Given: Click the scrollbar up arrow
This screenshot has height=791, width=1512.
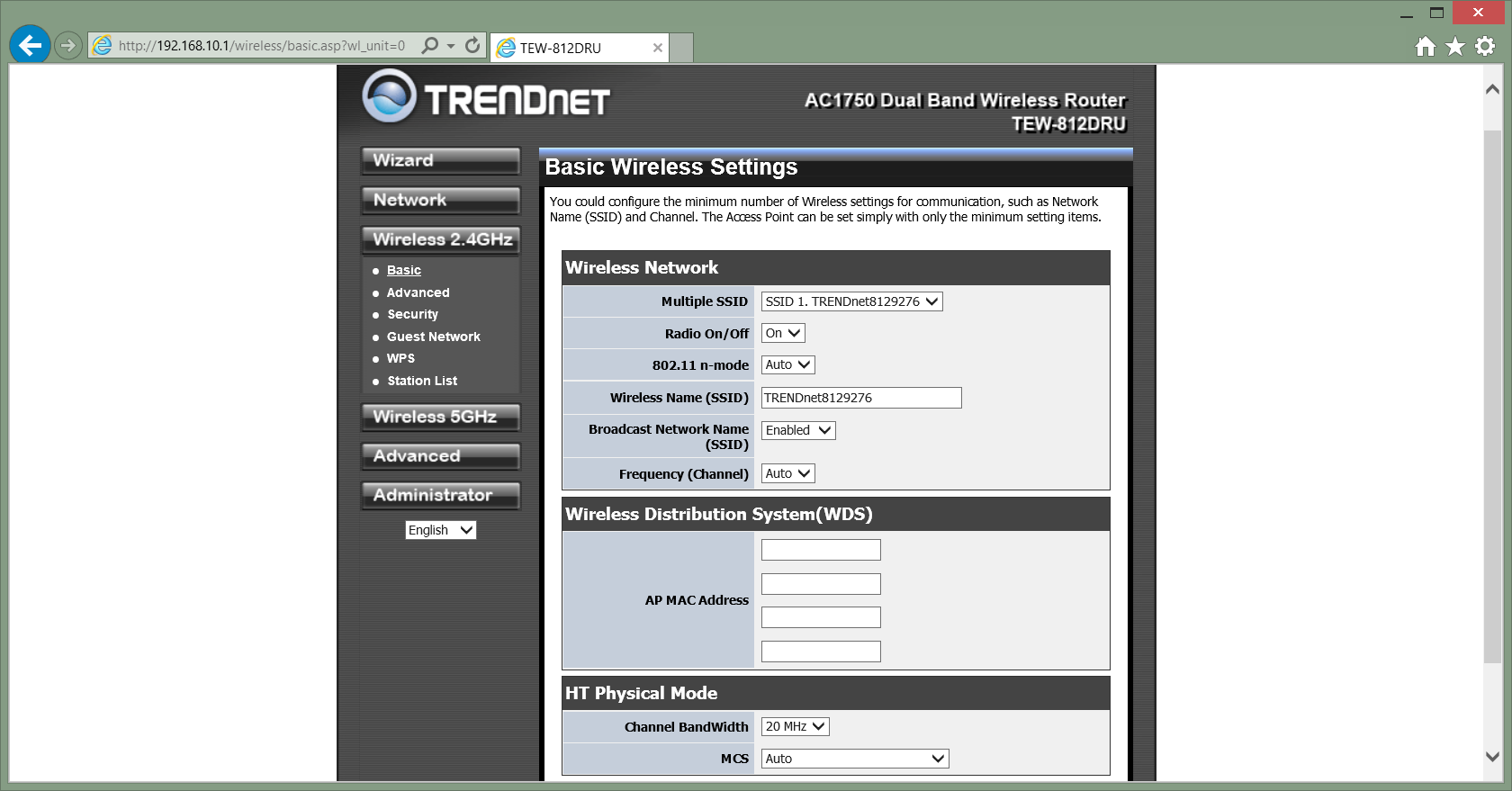Looking at the screenshot, I should [1492, 89].
